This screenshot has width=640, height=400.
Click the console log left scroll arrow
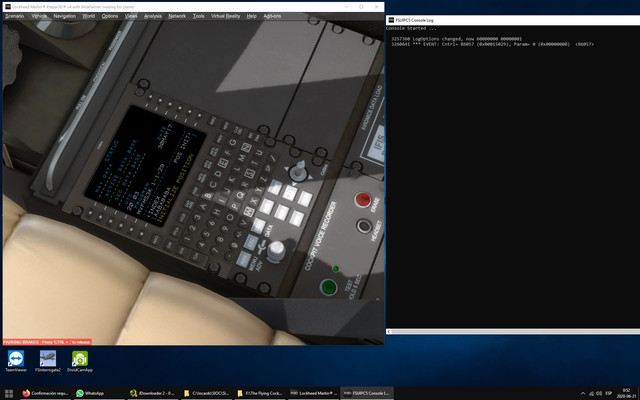point(388,331)
